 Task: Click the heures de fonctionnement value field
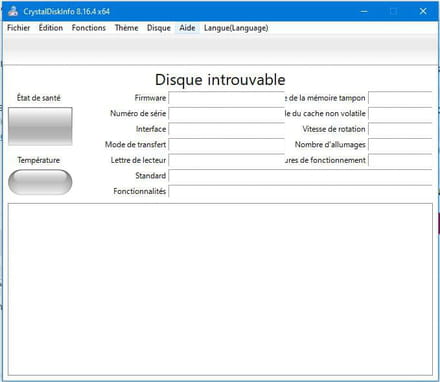tap(400, 160)
